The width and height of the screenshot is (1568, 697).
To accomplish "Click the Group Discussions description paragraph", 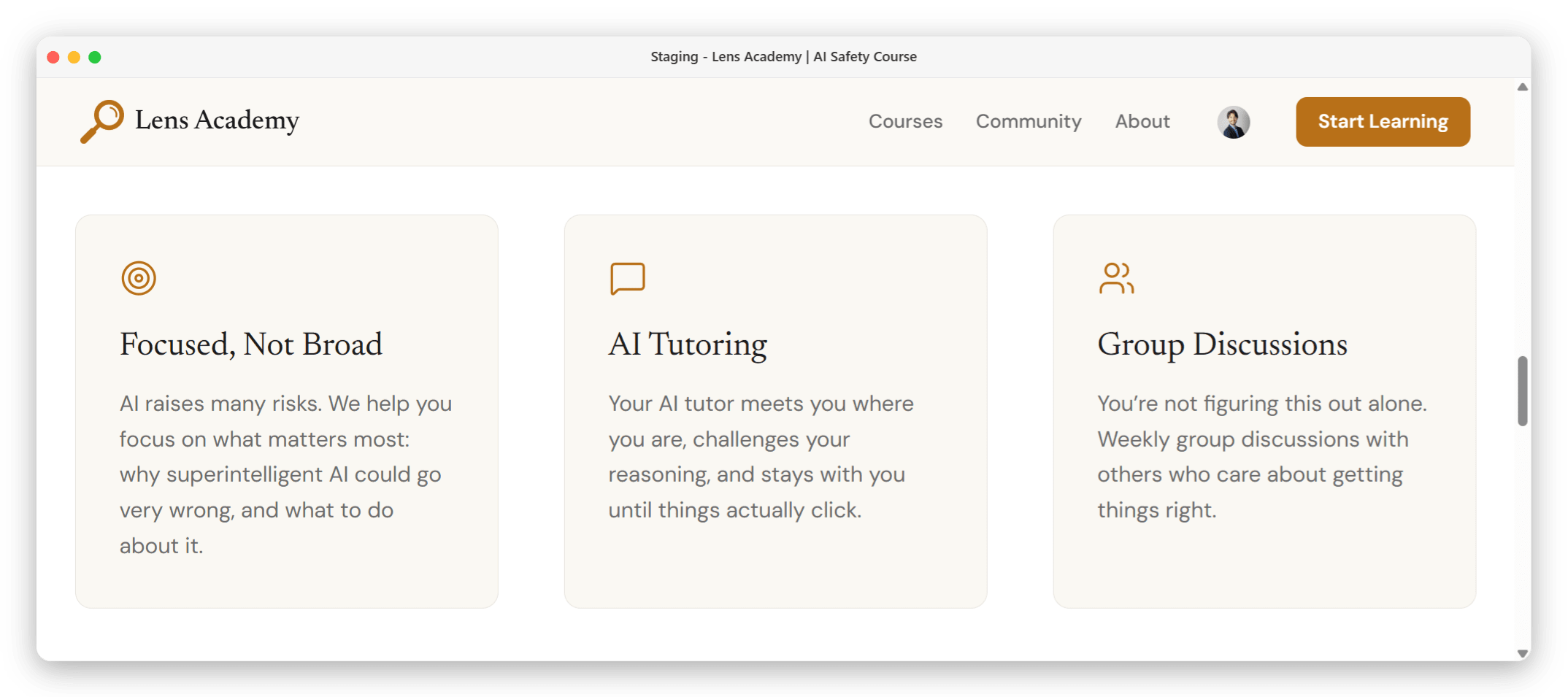I will point(1261,457).
